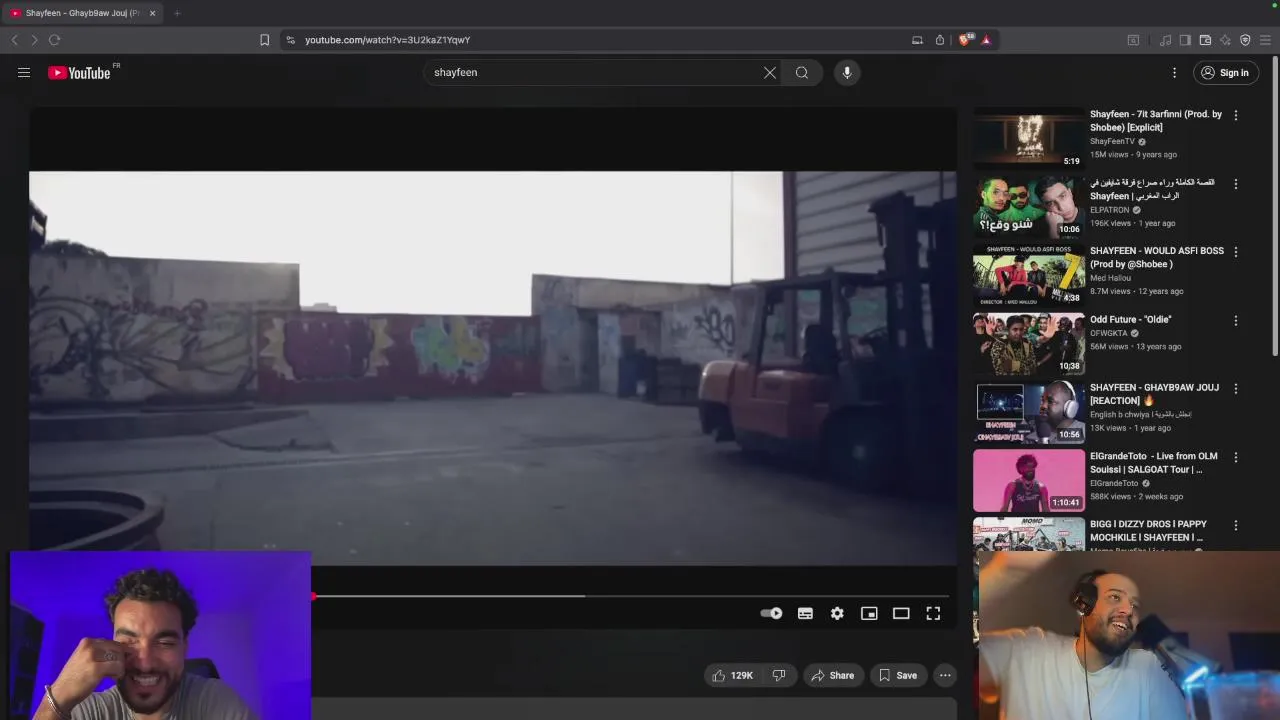Viewport: 1280px width, 720px height.
Task: Click the youtube.com address URL field
Action: point(600,40)
